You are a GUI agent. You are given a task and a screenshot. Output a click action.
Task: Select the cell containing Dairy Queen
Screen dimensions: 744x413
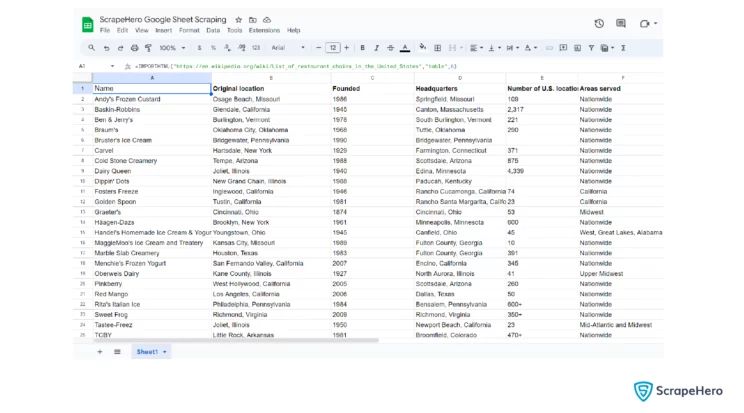coord(152,171)
